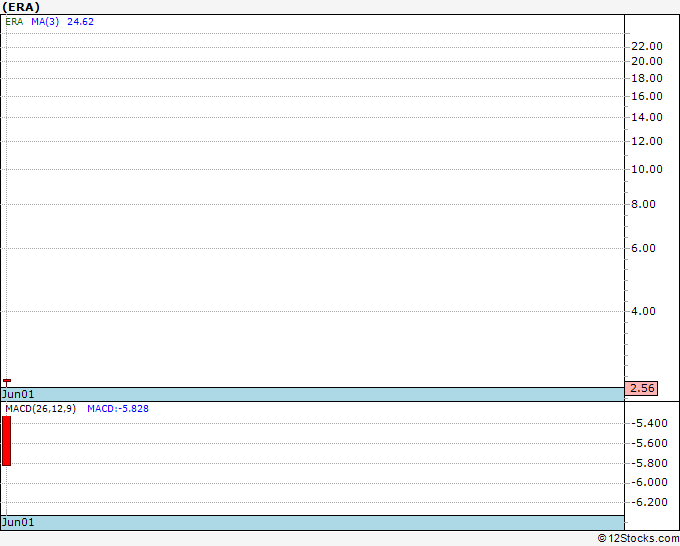Image resolution: width=680 pixels, height=546 pixels.
Task: Click the 6.00 price axis label
Action: 643,248
